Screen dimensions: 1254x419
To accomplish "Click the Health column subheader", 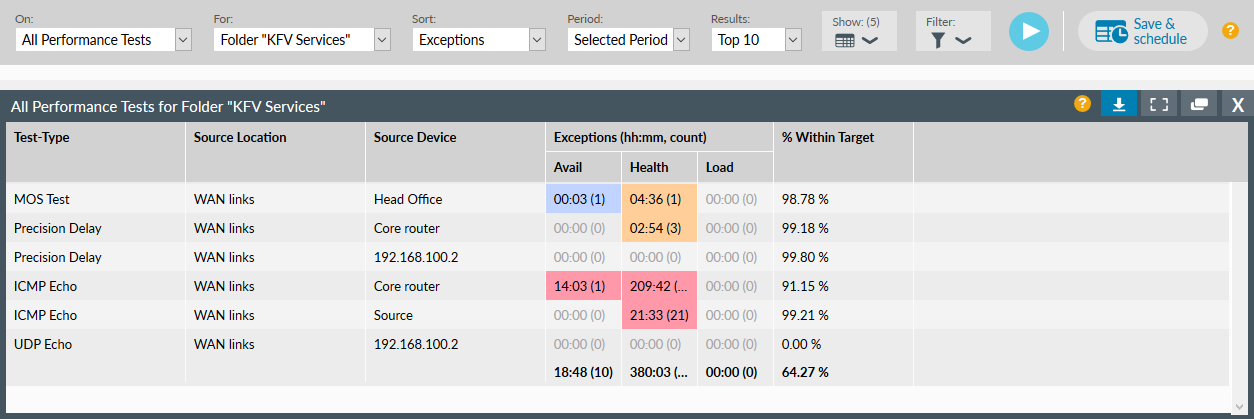I will (x=649, y=167).
